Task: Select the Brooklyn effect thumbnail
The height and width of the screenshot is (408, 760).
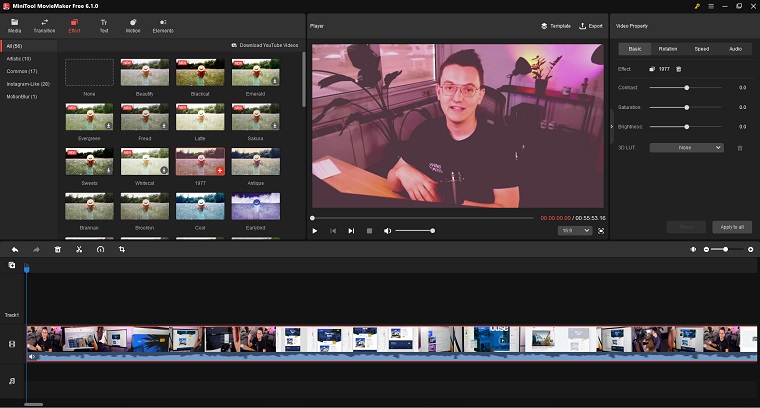Action: click(144, 206)
